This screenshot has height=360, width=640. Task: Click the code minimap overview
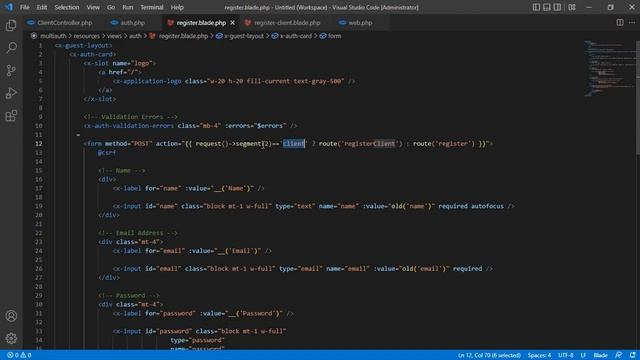(x=609, y=69)
